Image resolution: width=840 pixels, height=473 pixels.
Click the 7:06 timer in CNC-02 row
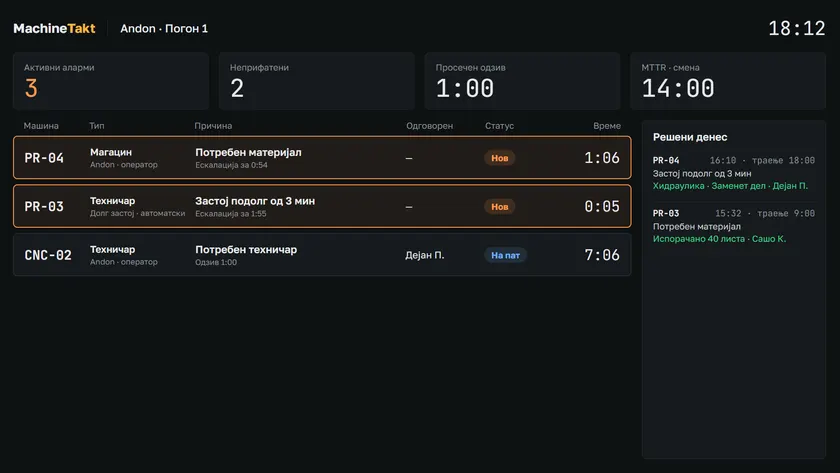pos(602,256)
